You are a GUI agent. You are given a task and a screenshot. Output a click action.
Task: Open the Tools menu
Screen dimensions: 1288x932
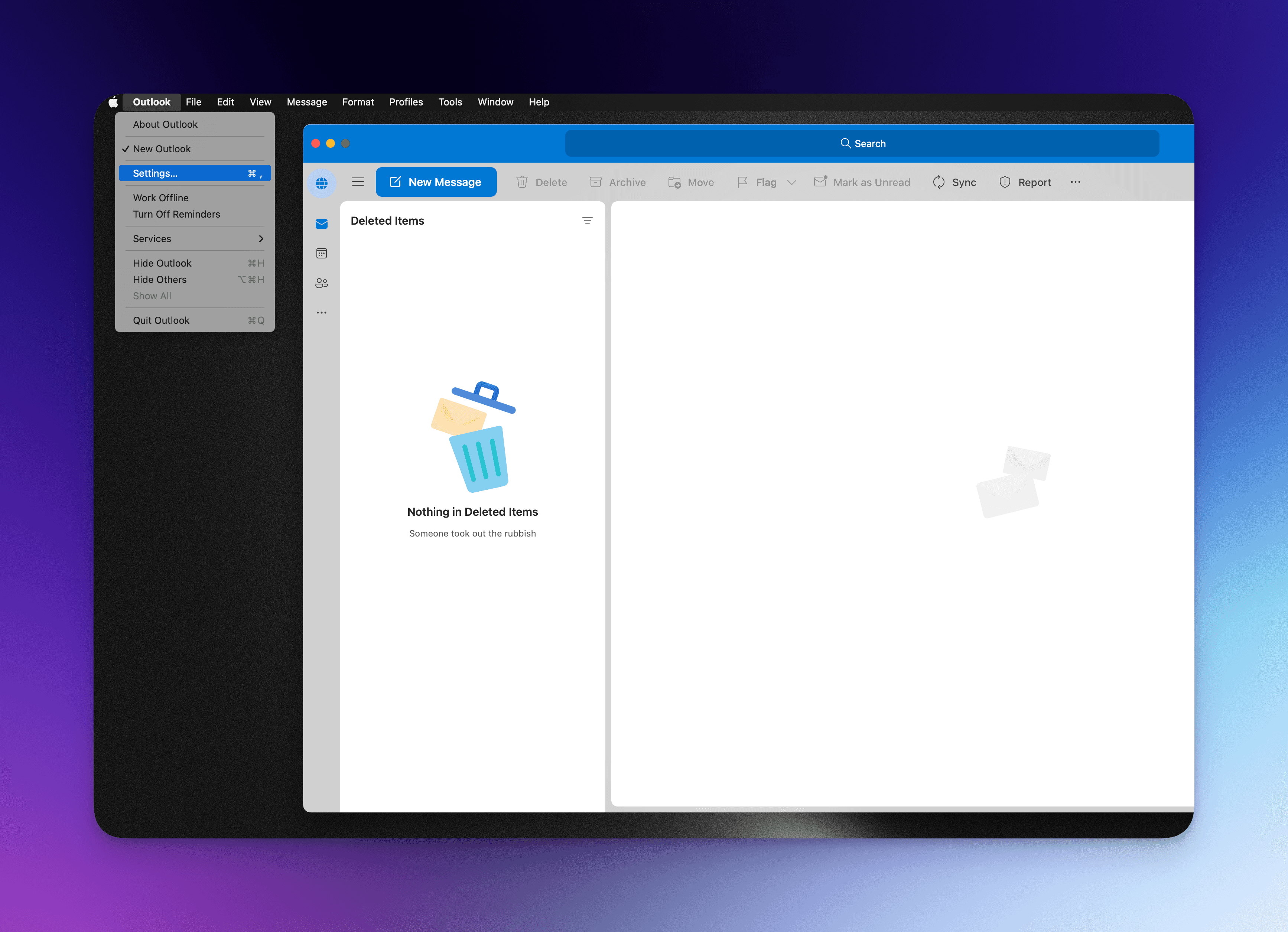tap(450, 102)
